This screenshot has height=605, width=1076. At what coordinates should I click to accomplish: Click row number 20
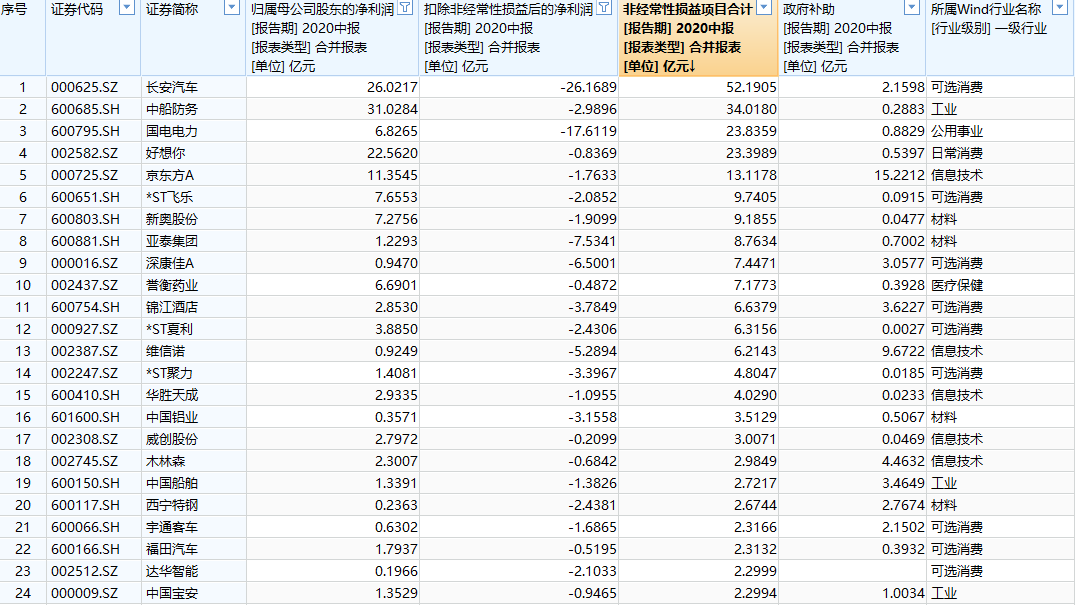point(23,505)
